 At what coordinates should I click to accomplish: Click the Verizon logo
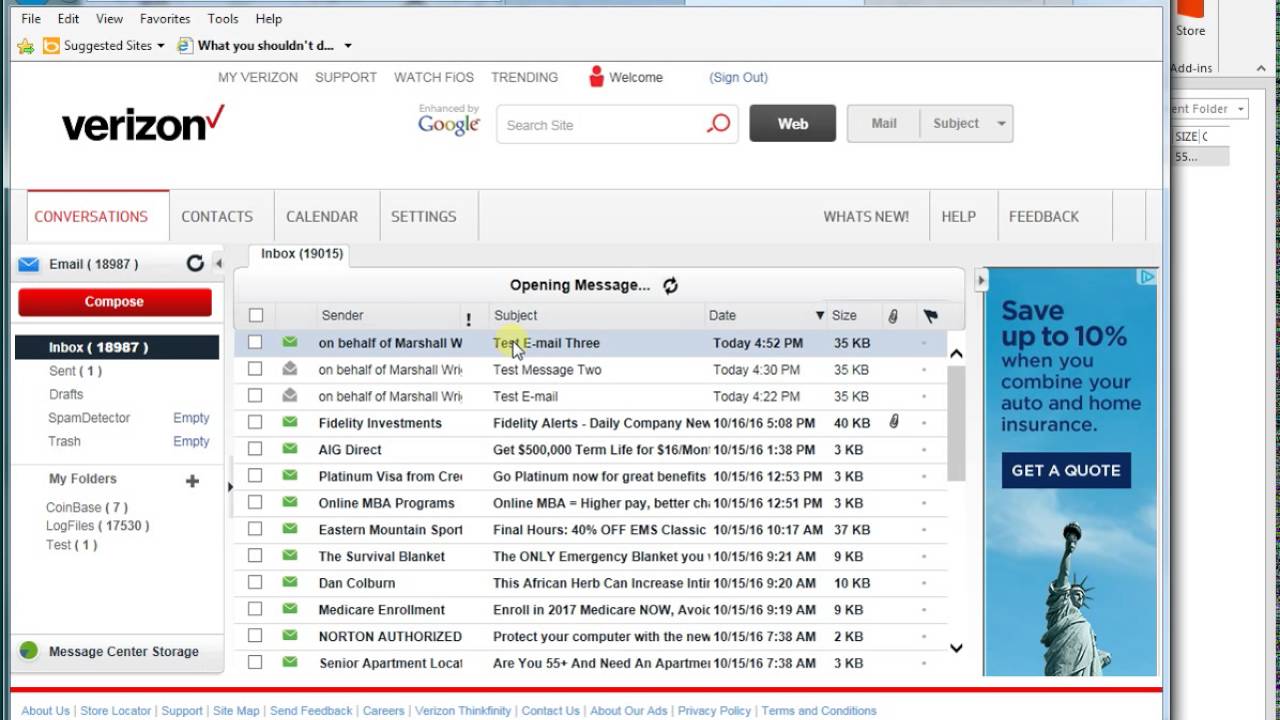point(143,123)
